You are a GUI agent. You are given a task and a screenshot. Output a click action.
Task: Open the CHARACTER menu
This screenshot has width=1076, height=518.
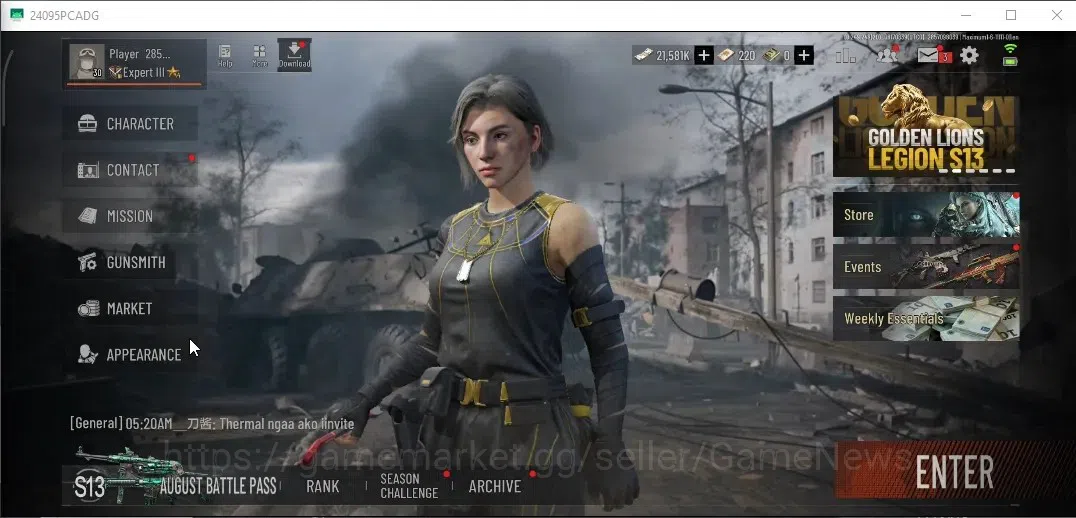pos(131,123)
